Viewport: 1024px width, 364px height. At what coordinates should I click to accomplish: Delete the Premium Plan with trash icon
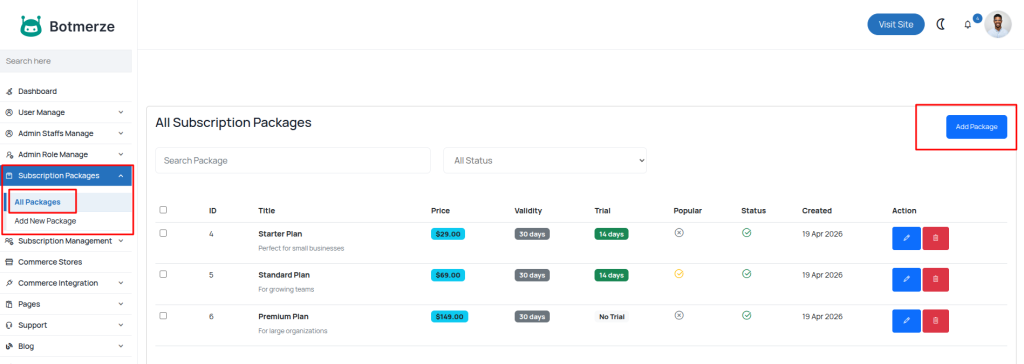click(x=935, y=321)
